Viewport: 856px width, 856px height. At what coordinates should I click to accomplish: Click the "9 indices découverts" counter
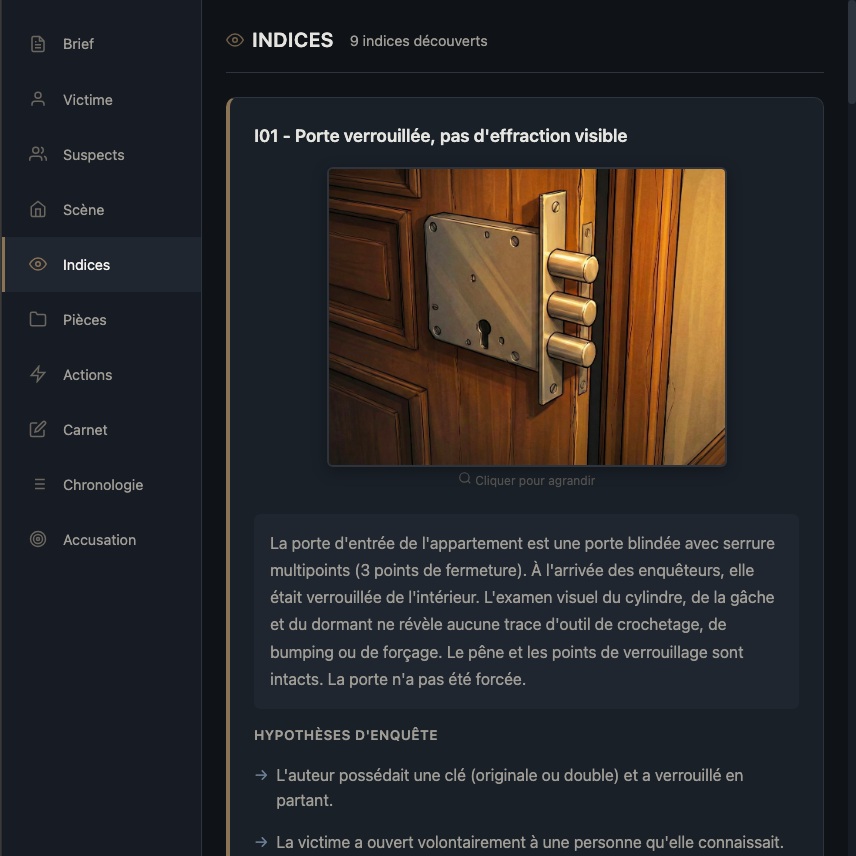[x=419, y=41]
